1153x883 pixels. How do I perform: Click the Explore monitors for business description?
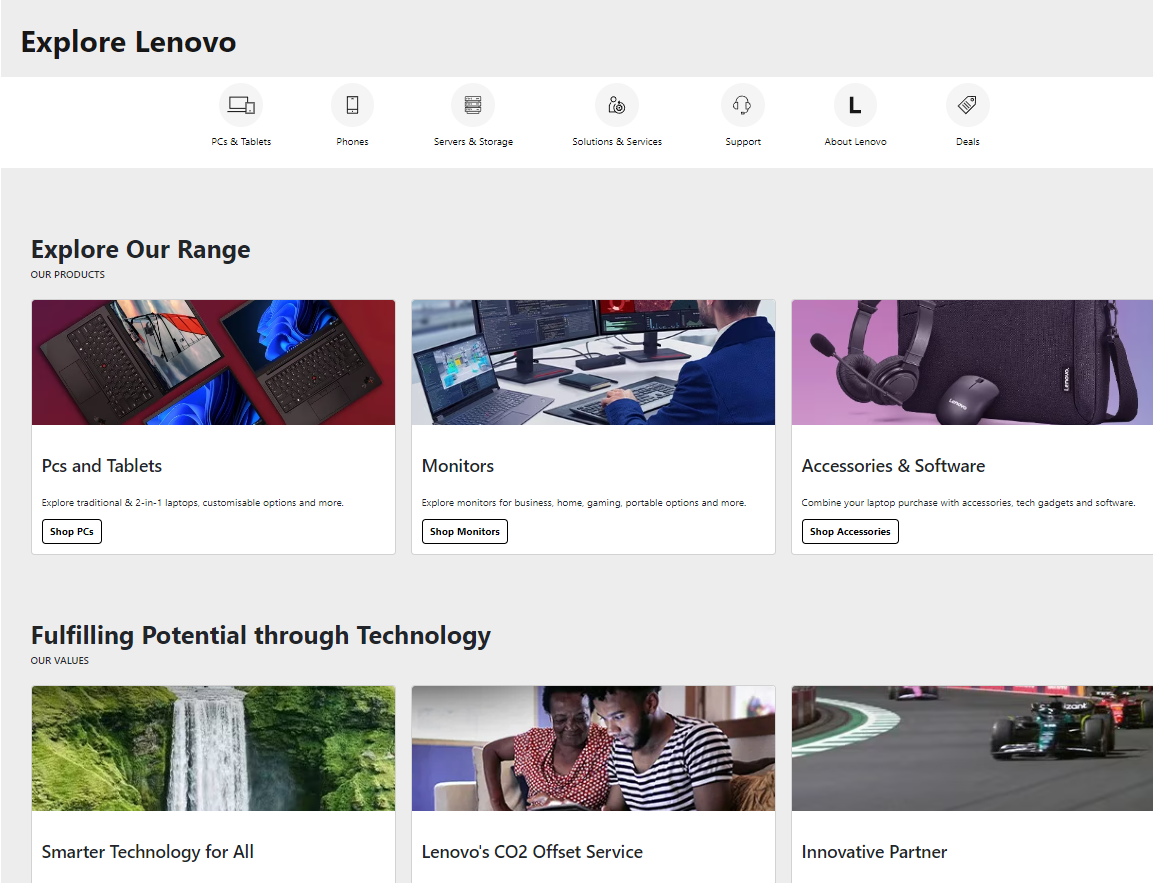pos(584,503)
